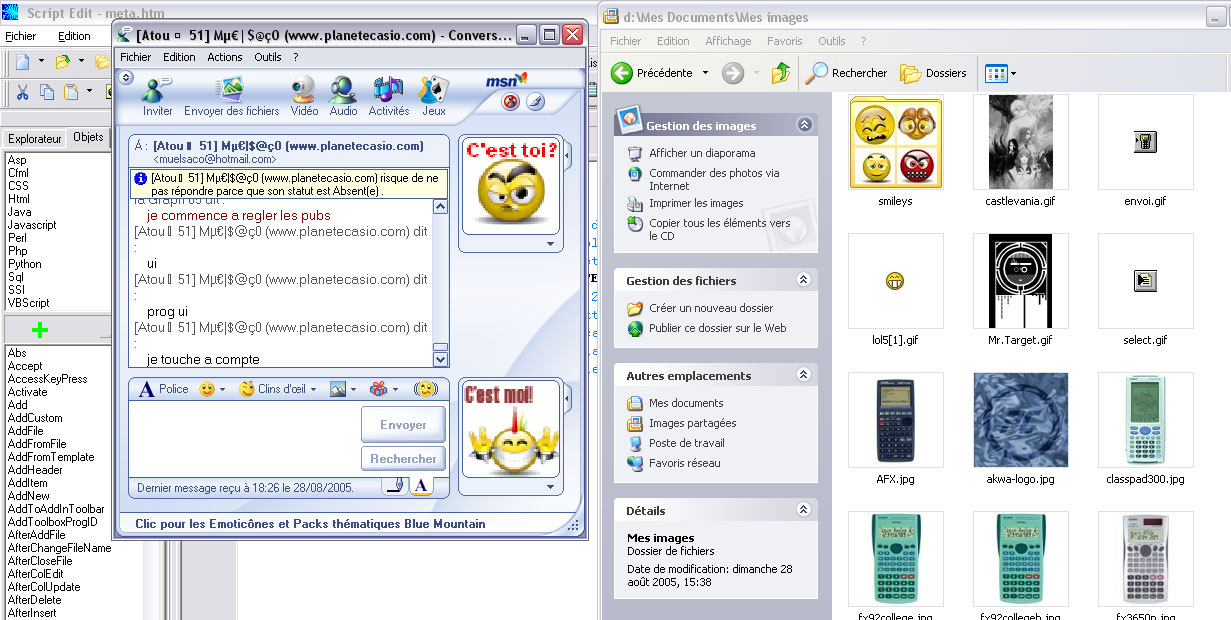1231x620 pixels.
Task: Open dropdown under C'est toi display picture
Action: pos(550,243)
